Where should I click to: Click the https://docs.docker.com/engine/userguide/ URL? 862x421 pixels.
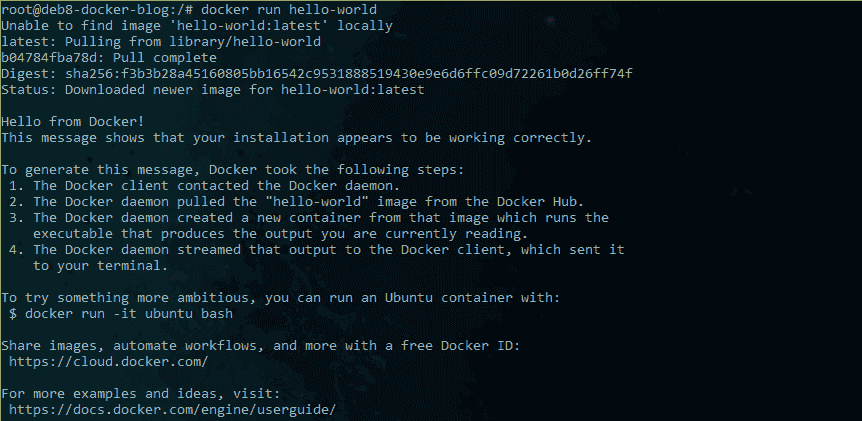pyautogui.click(x=173, y=409)
